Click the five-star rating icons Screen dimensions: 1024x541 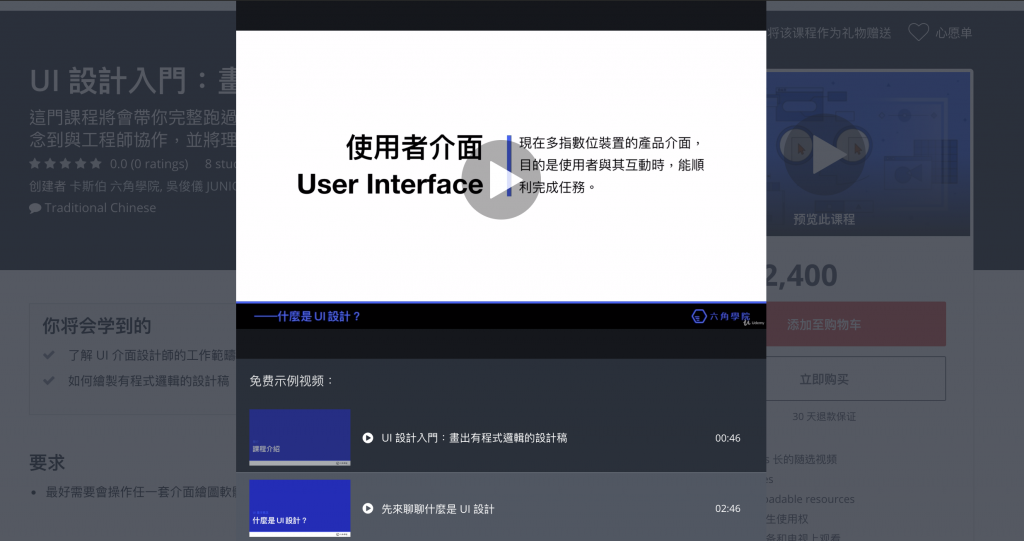click(65, 163)
